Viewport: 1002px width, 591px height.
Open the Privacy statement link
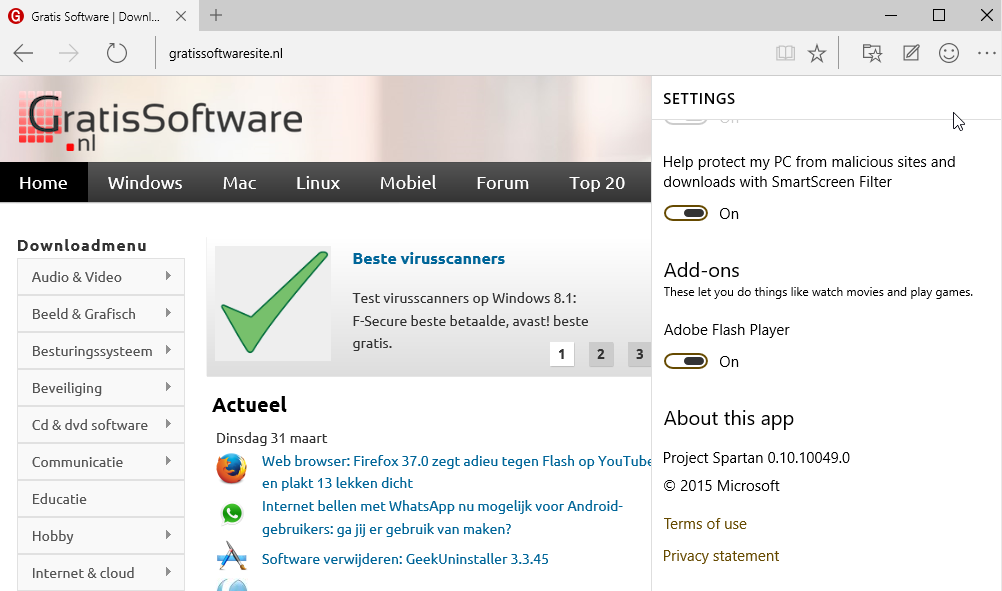721,556
